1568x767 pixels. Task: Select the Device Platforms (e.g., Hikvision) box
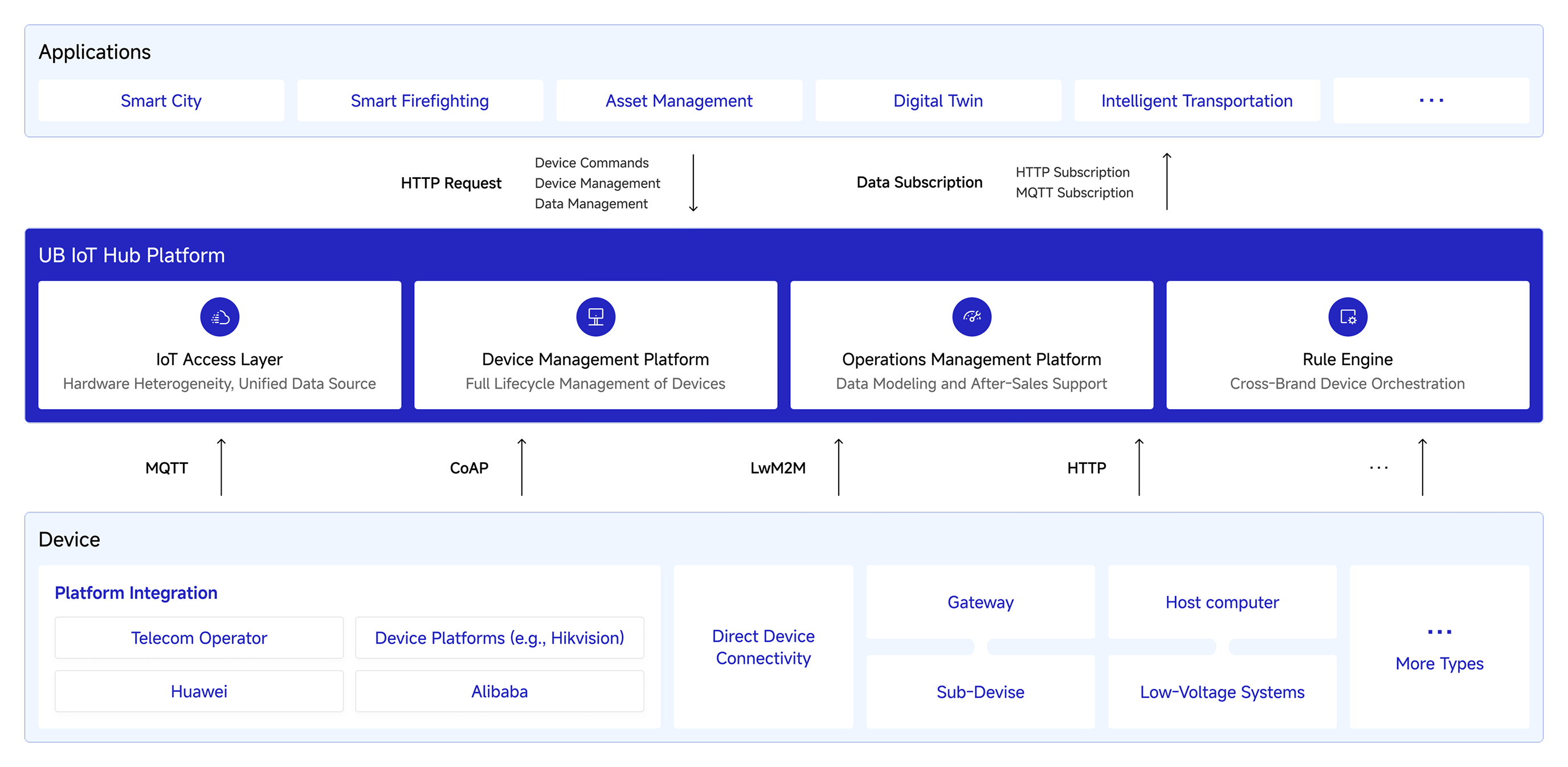point(499,637)
